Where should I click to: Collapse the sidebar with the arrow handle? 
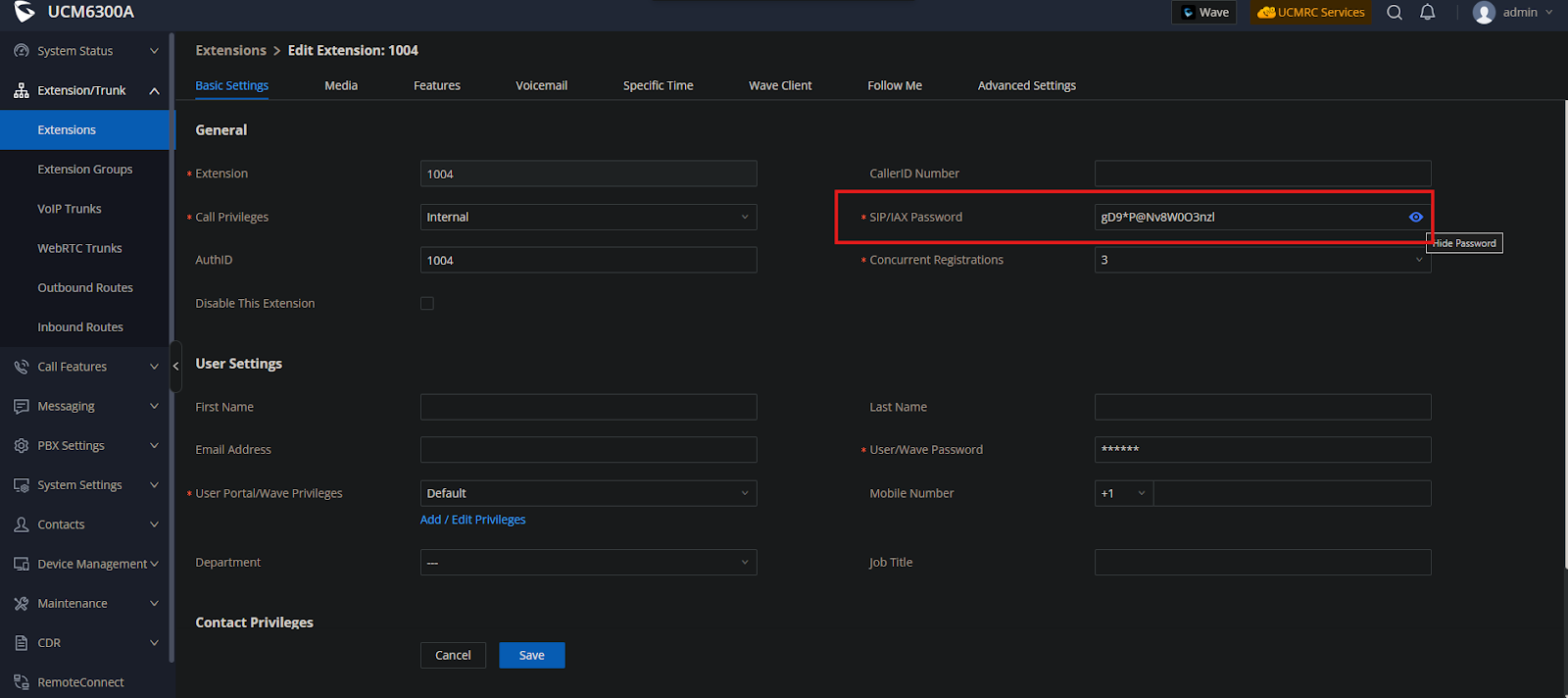(175, 367)
